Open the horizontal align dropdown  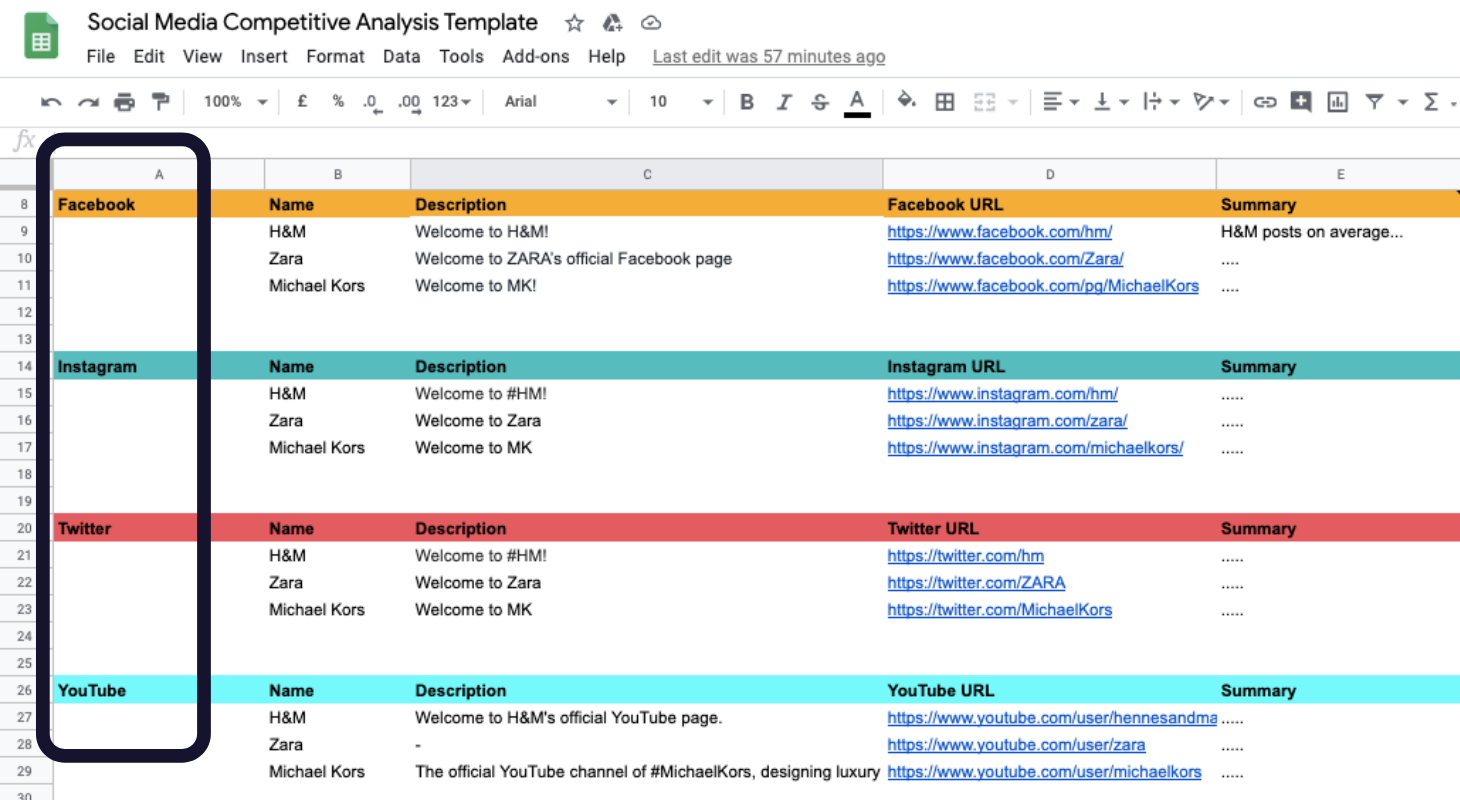tap(1060, 102)
